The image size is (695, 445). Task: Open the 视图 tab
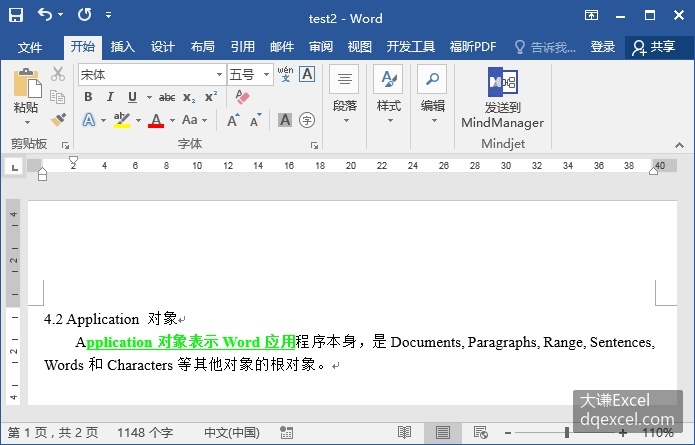359,47
